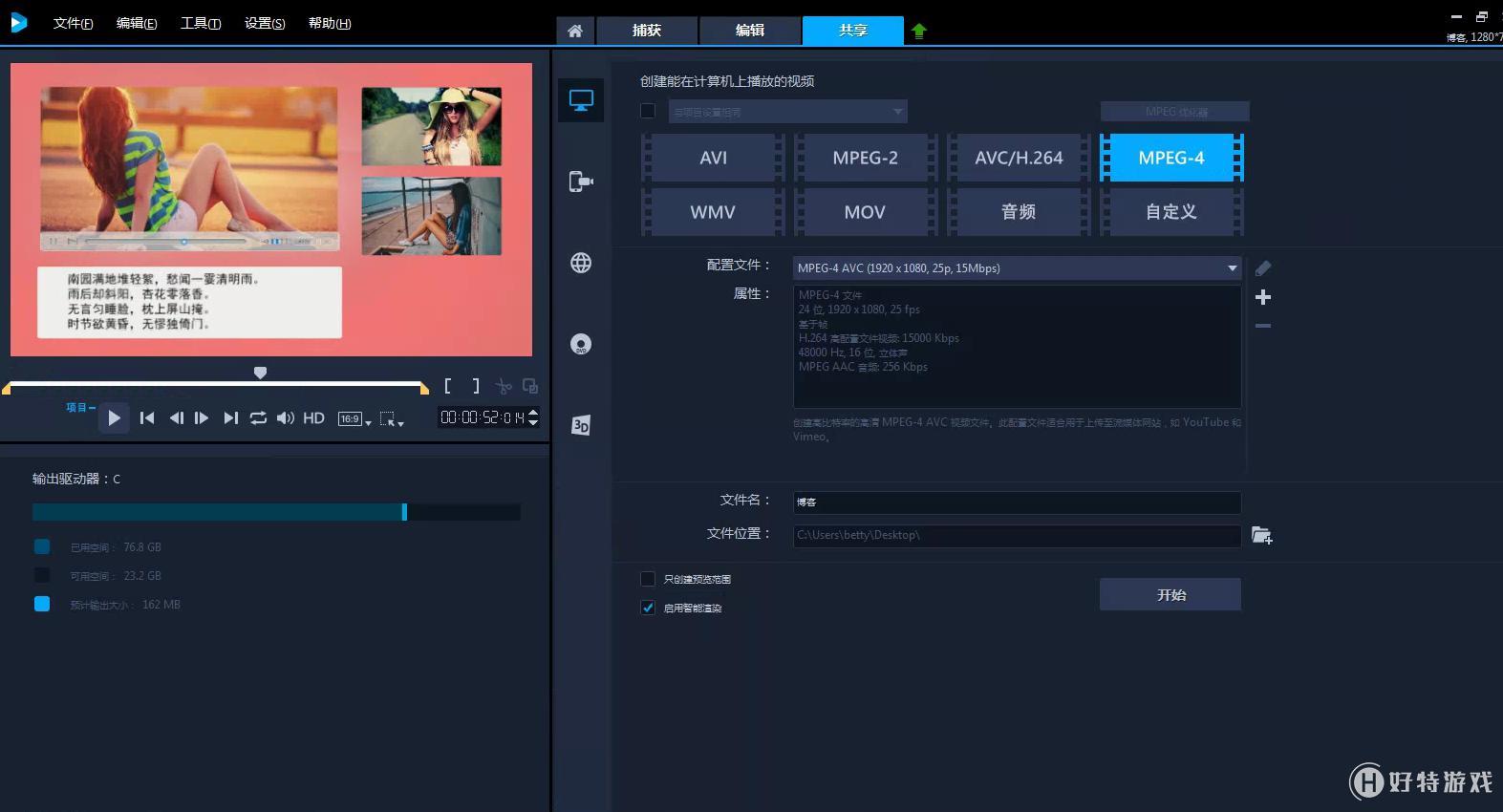Select the Computer output category icon

[581, 100]
